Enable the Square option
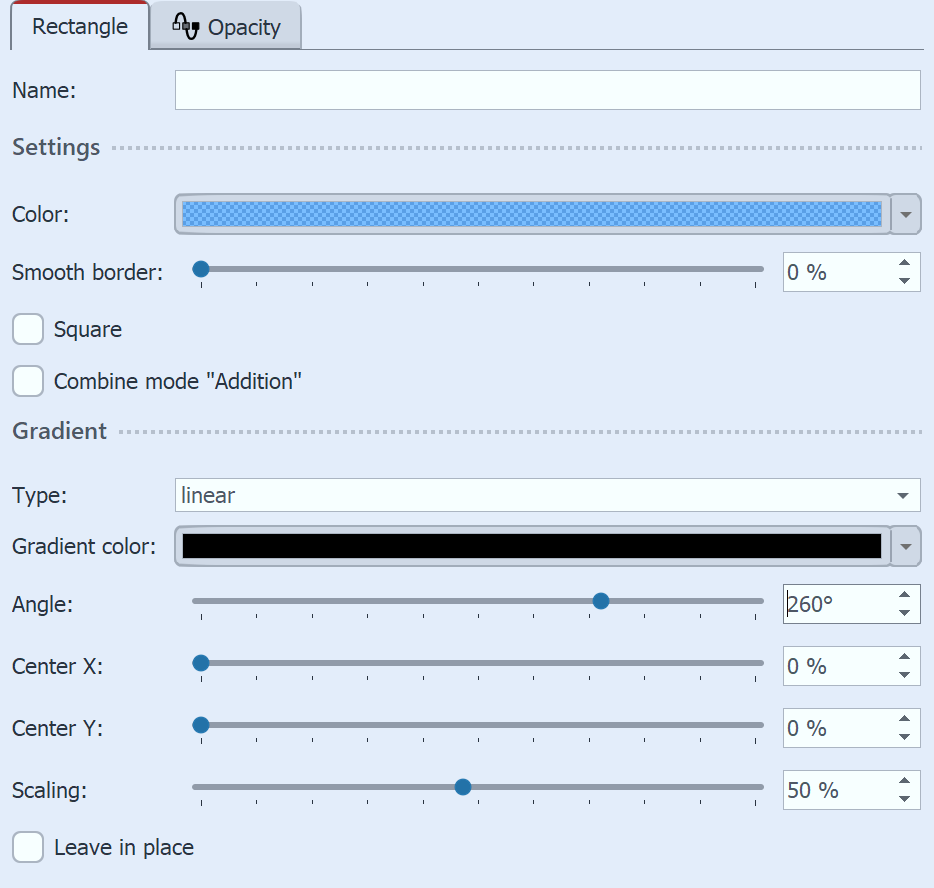 click(x=28, y=329)
